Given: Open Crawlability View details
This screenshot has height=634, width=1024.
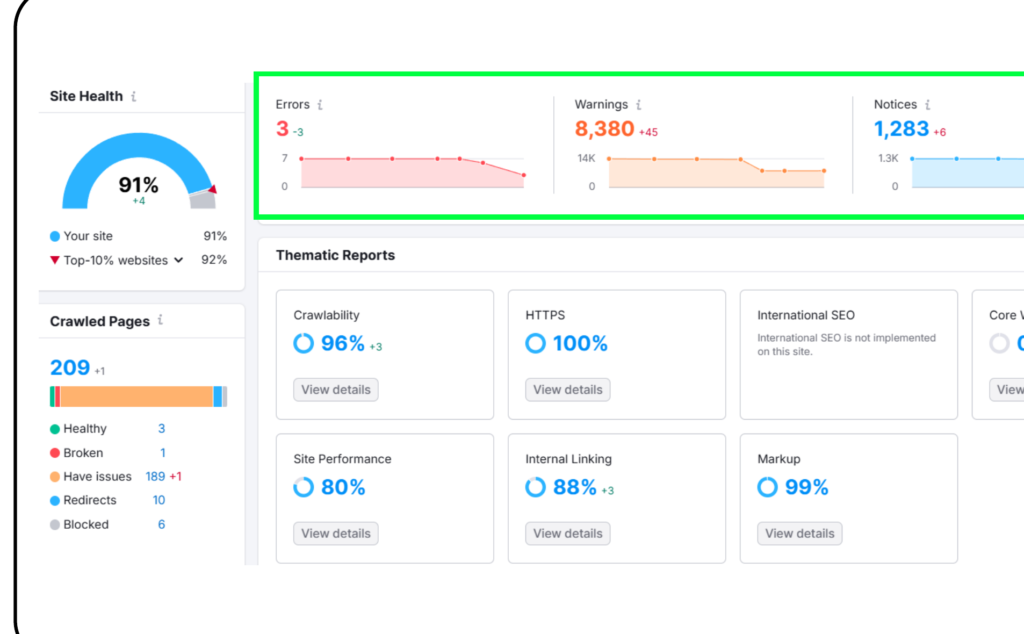Looking at the screenshot, I should (336, 390).
